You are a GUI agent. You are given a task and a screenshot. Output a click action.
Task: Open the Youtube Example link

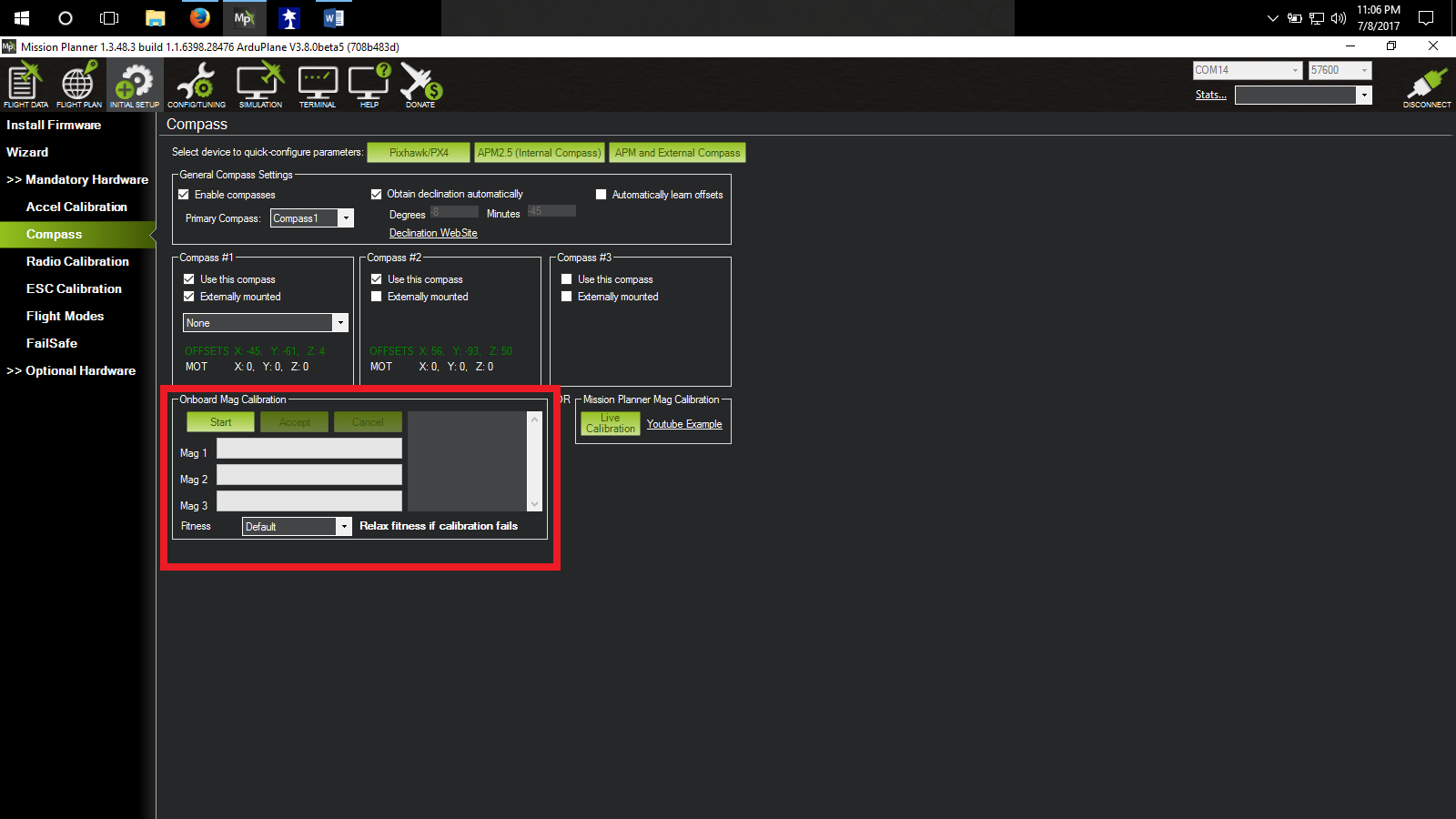pyautogui.click(x=684, y=424)
